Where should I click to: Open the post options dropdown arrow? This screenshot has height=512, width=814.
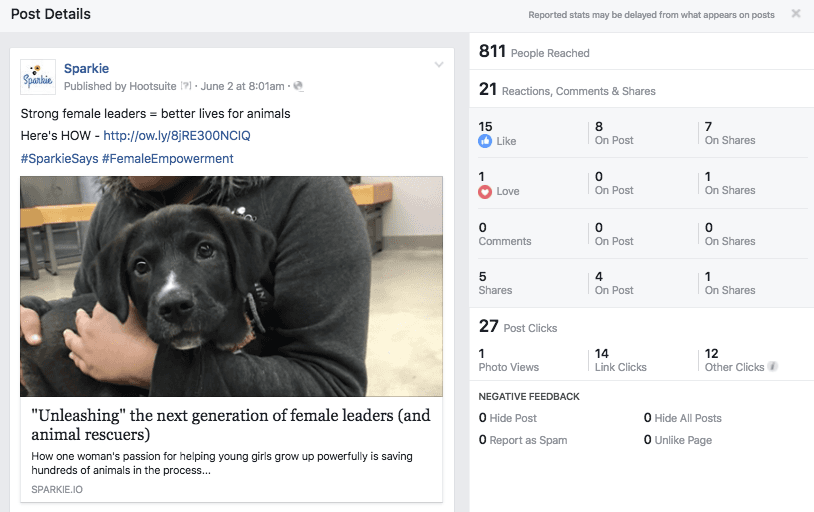coord(438,66)
